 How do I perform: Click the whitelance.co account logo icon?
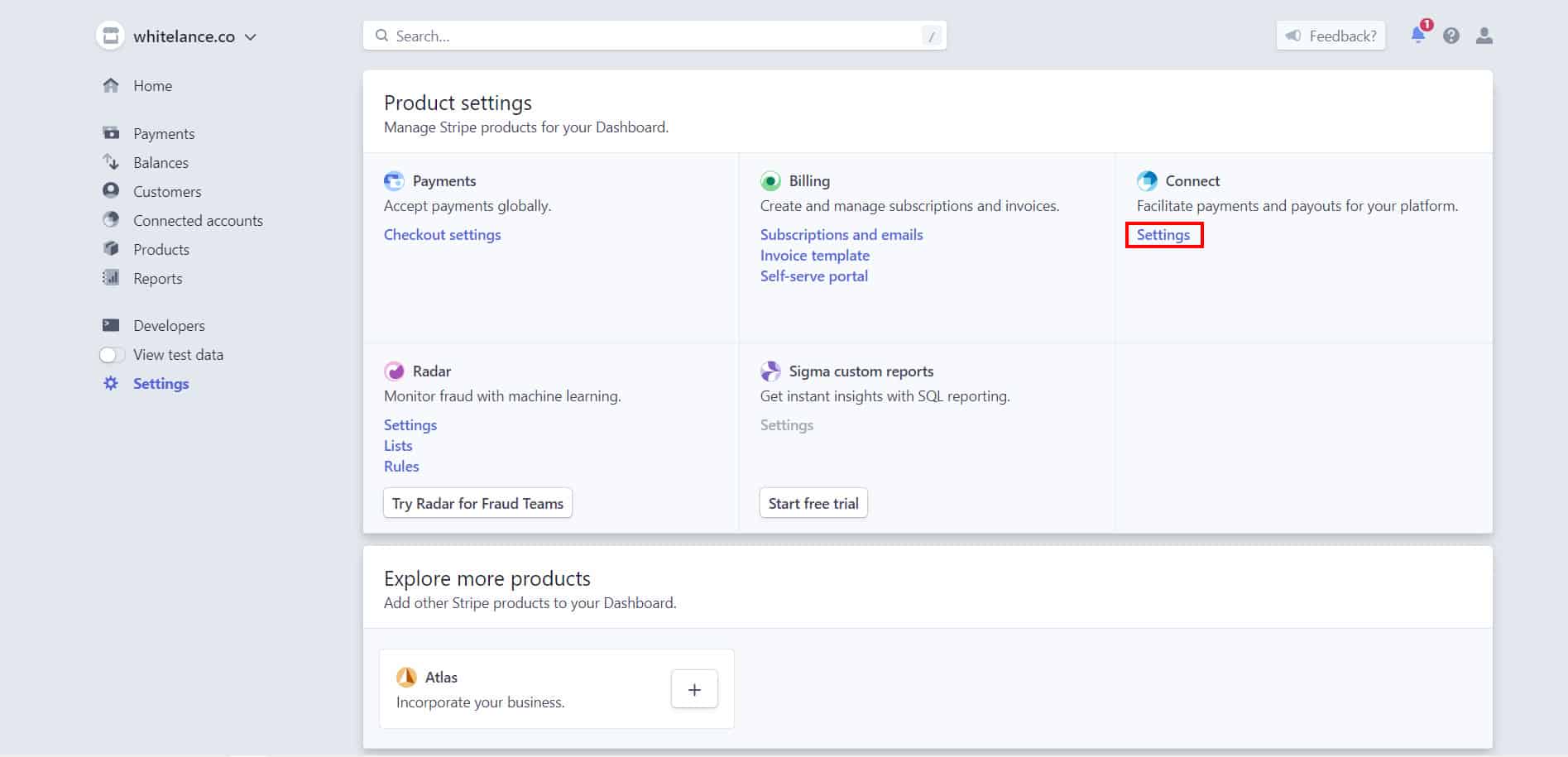point(110,36)
